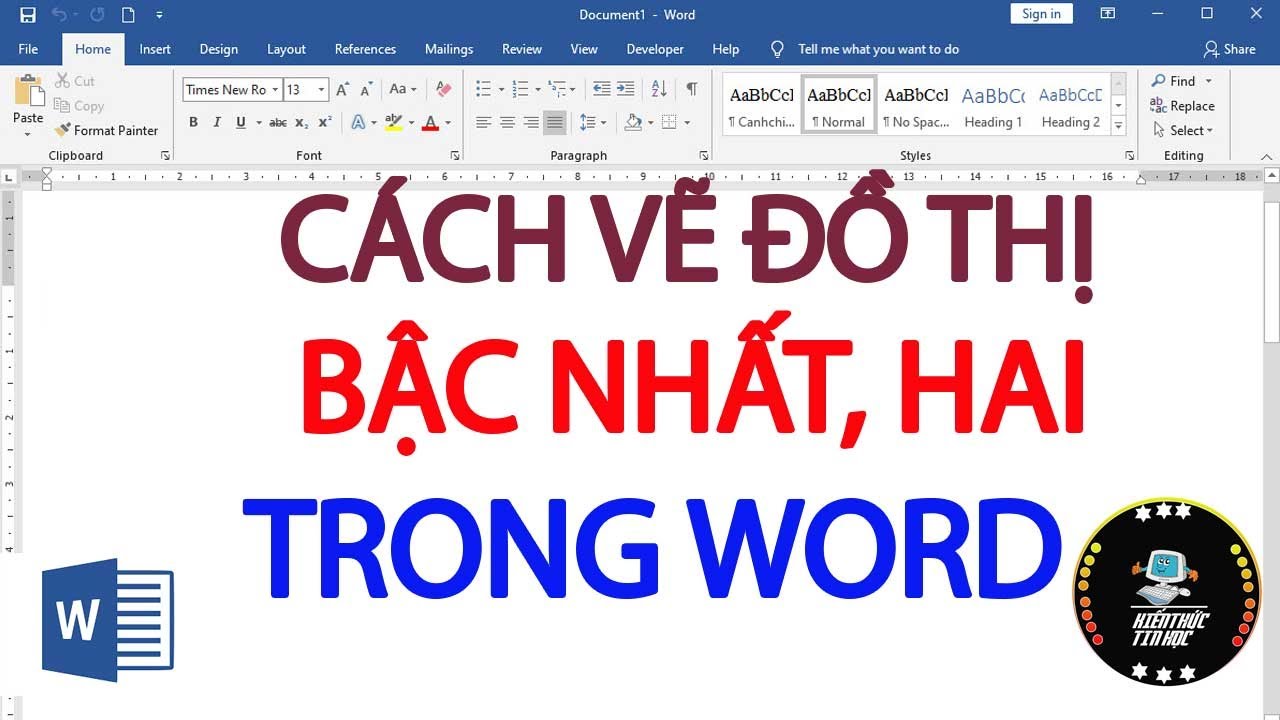Viewport: 1280px width, 720px height.
Task: Create a new blank document from quick access
Action: point(128,15)
